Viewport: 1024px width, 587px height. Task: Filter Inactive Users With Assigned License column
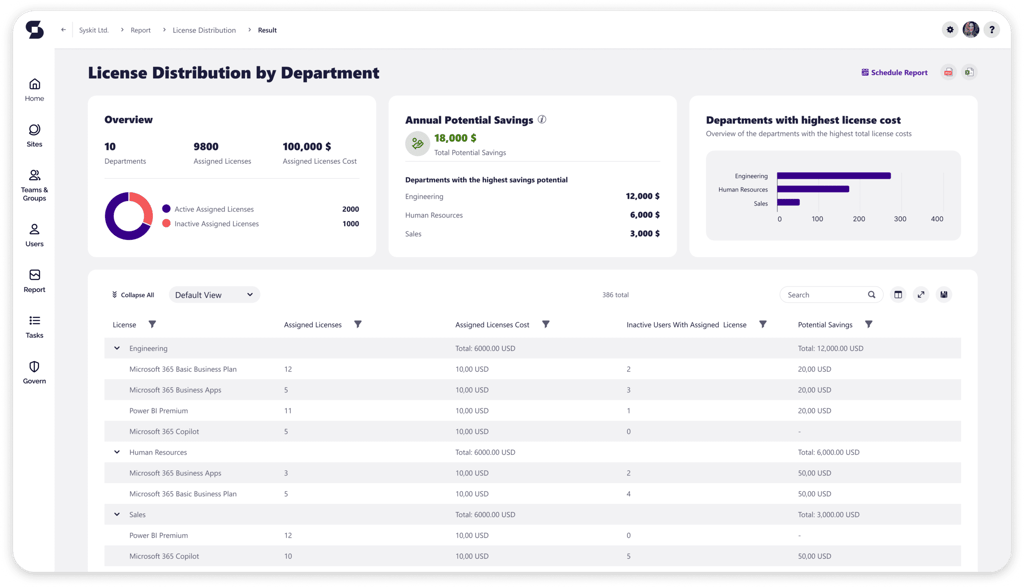(x=763, y=325)
